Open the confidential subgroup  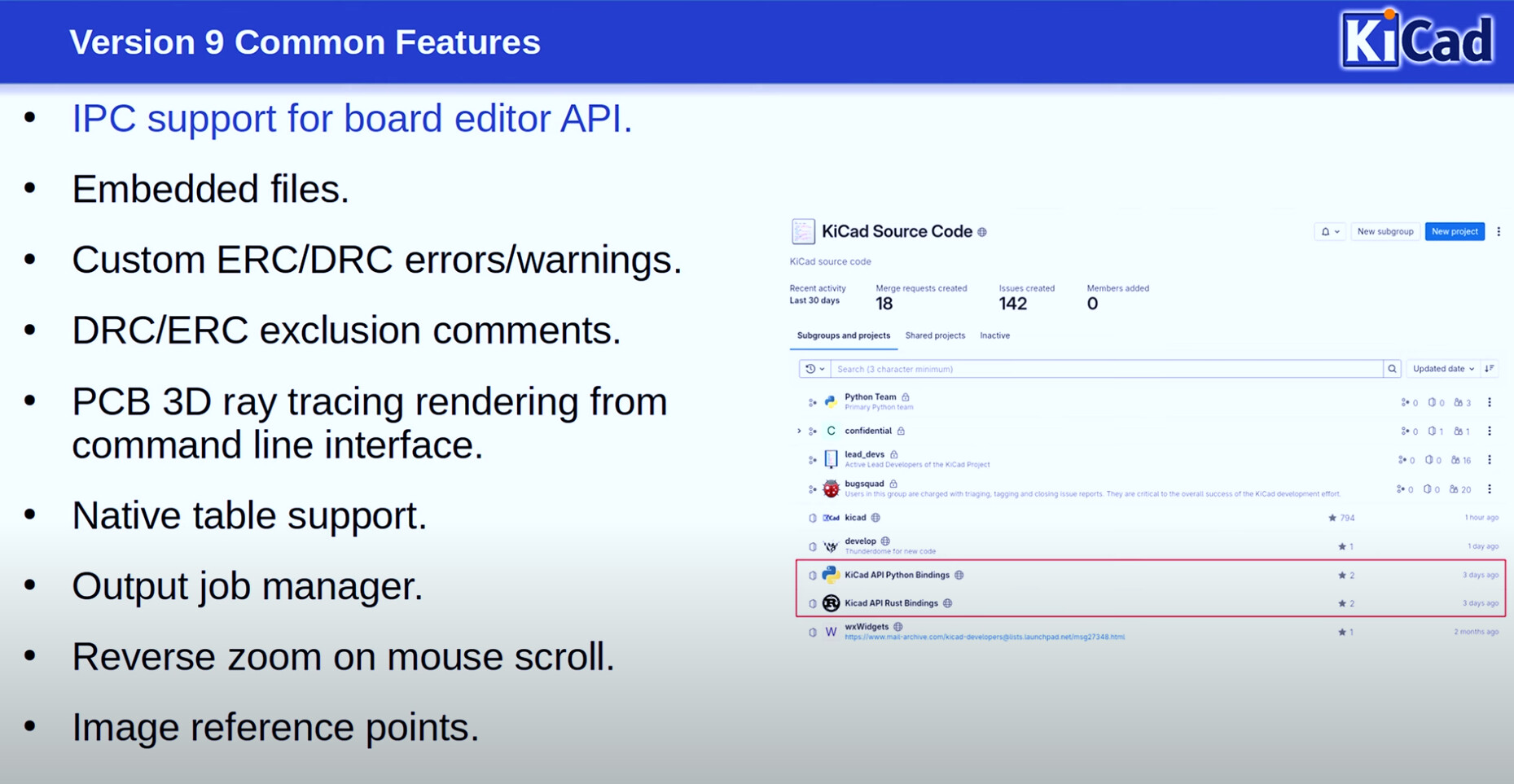[x=868, y=431]
